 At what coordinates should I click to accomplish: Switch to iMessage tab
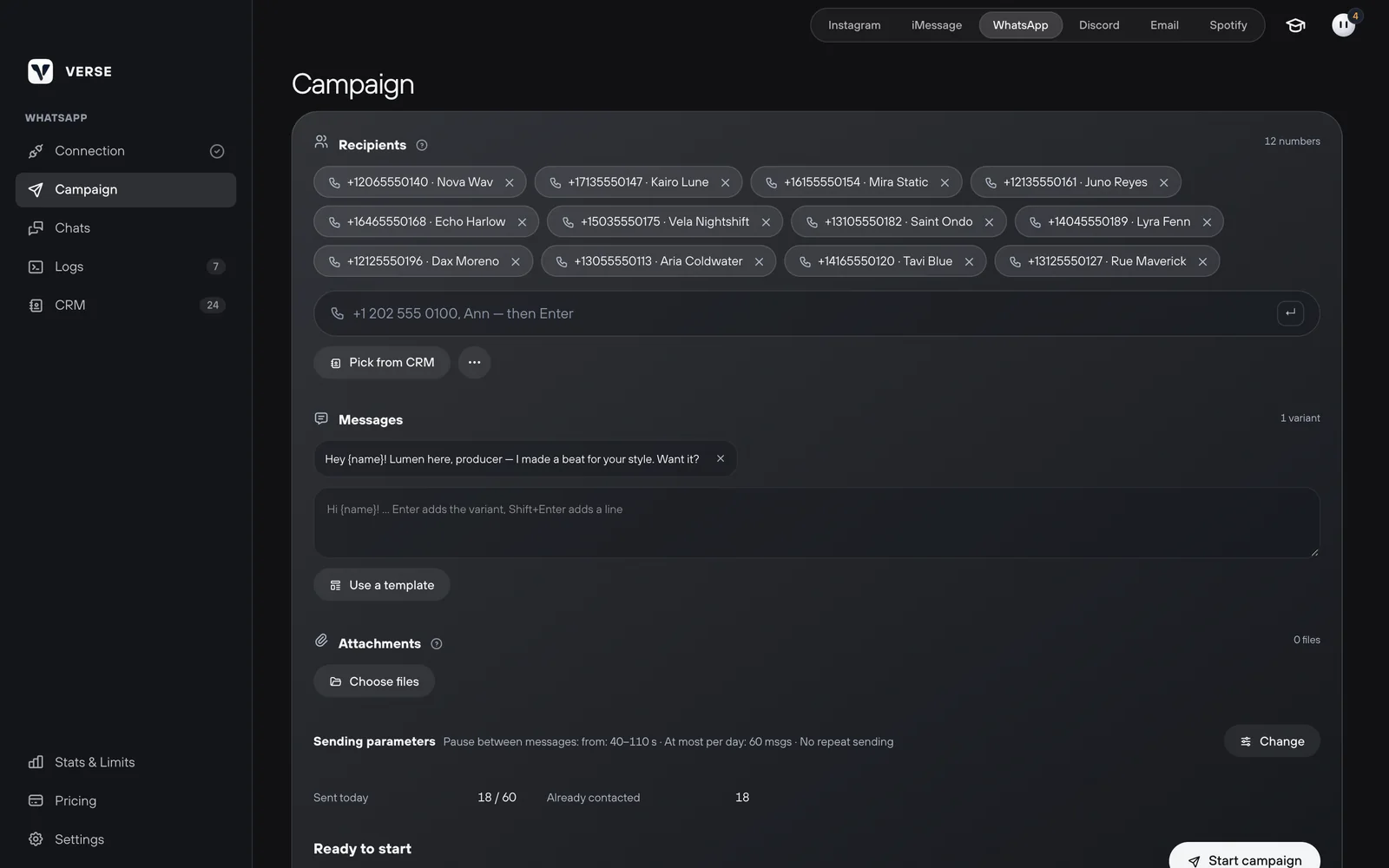pos(937,25)
